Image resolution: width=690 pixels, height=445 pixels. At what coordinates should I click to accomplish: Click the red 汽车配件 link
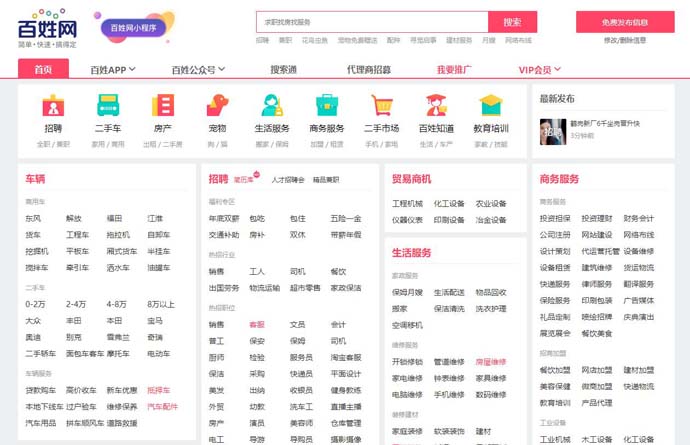click(162, 407)
